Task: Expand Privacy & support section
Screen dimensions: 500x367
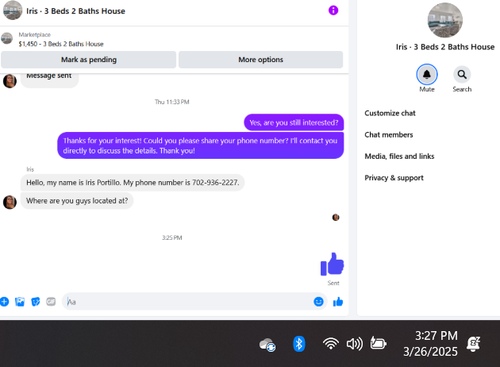Action: [394, 178]
